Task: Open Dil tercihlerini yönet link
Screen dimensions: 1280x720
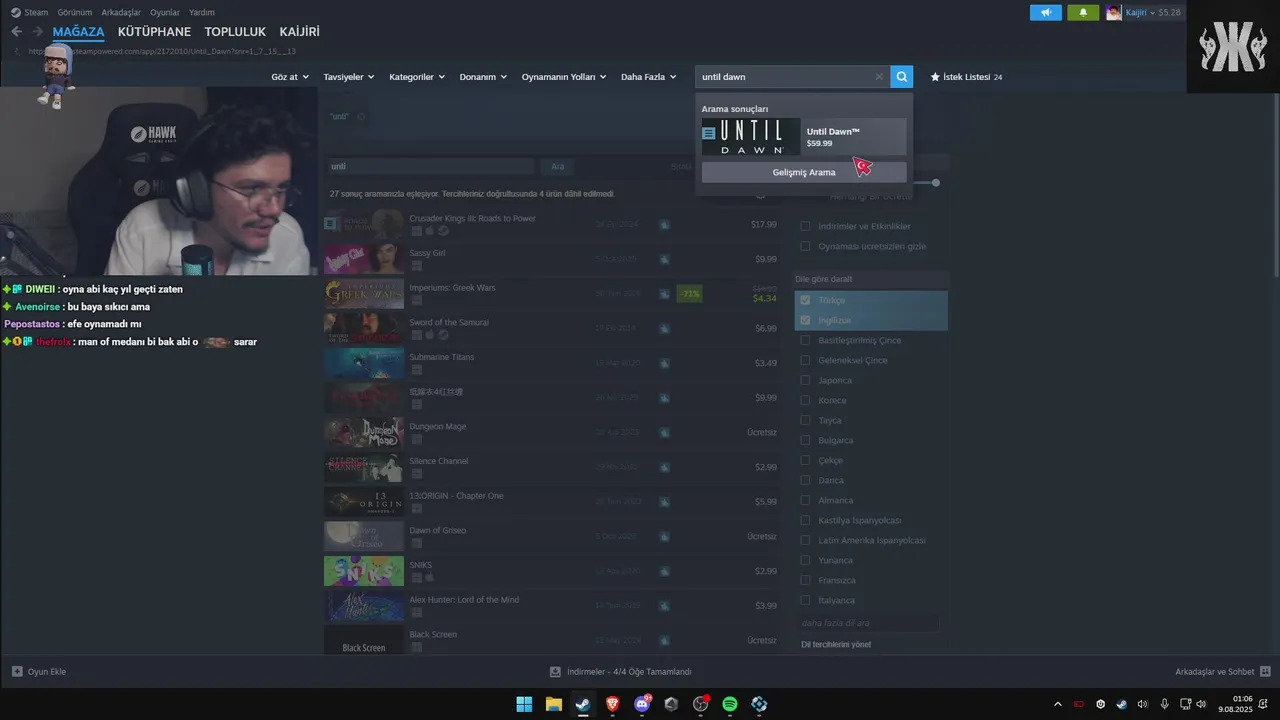Action: tap(836, 645)
